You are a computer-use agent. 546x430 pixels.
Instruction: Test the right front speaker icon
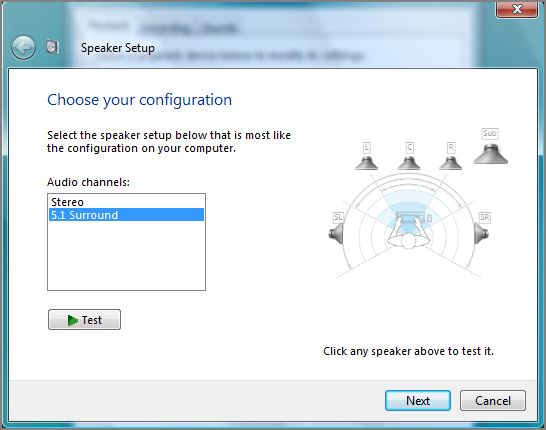(451, 163)
